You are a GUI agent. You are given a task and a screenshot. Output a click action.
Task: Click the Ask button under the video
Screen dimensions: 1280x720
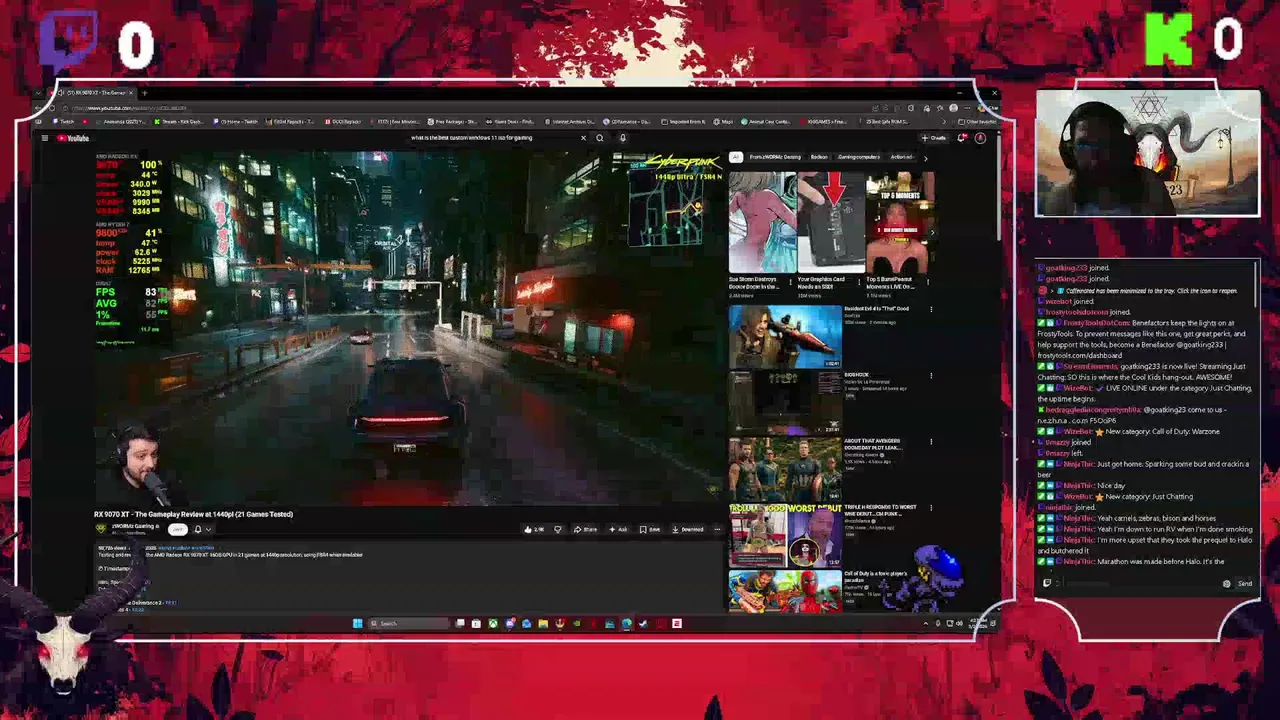click(x=619, y=529)
